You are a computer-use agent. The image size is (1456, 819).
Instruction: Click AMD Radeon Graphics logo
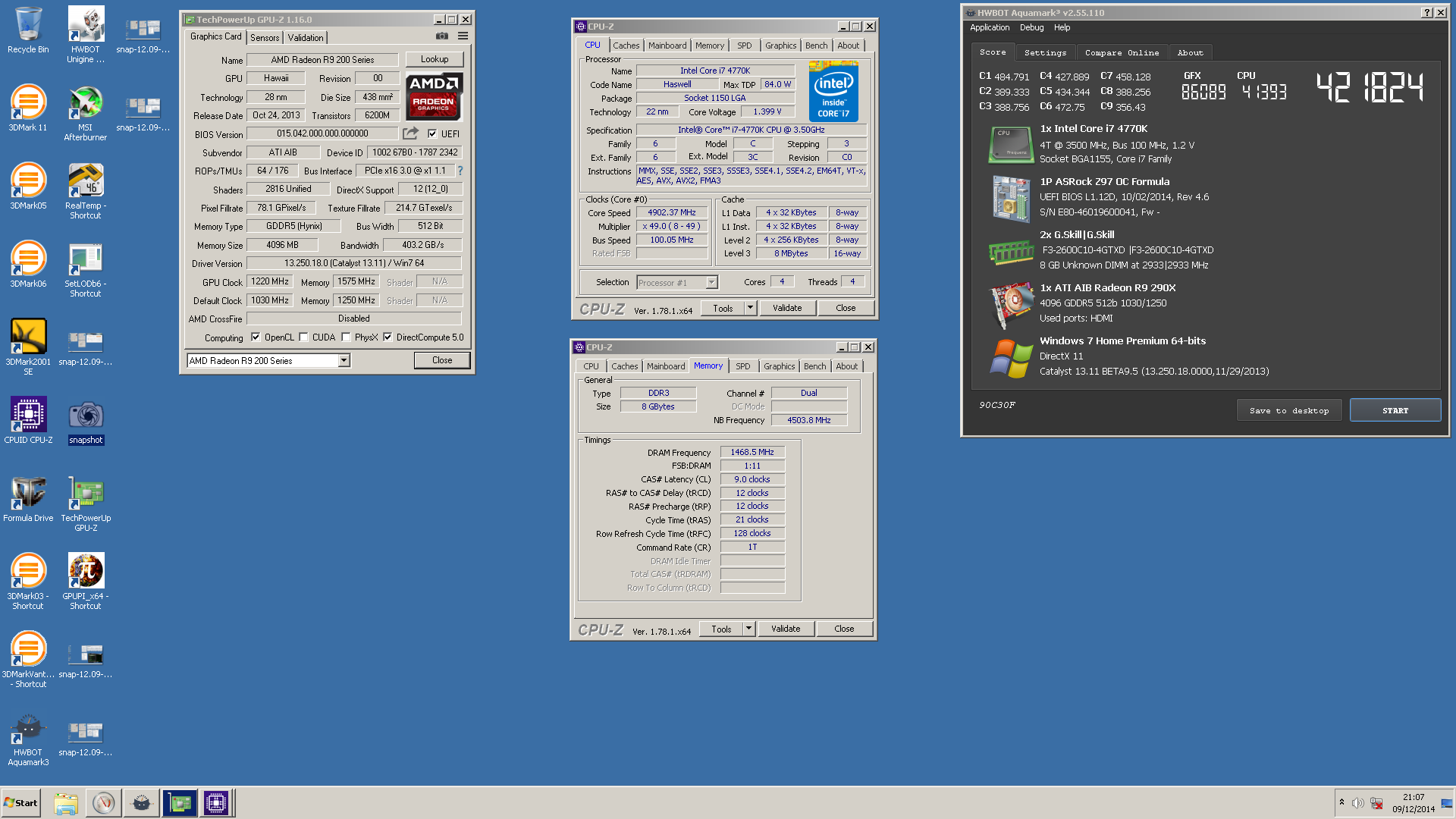pos(434,96)
